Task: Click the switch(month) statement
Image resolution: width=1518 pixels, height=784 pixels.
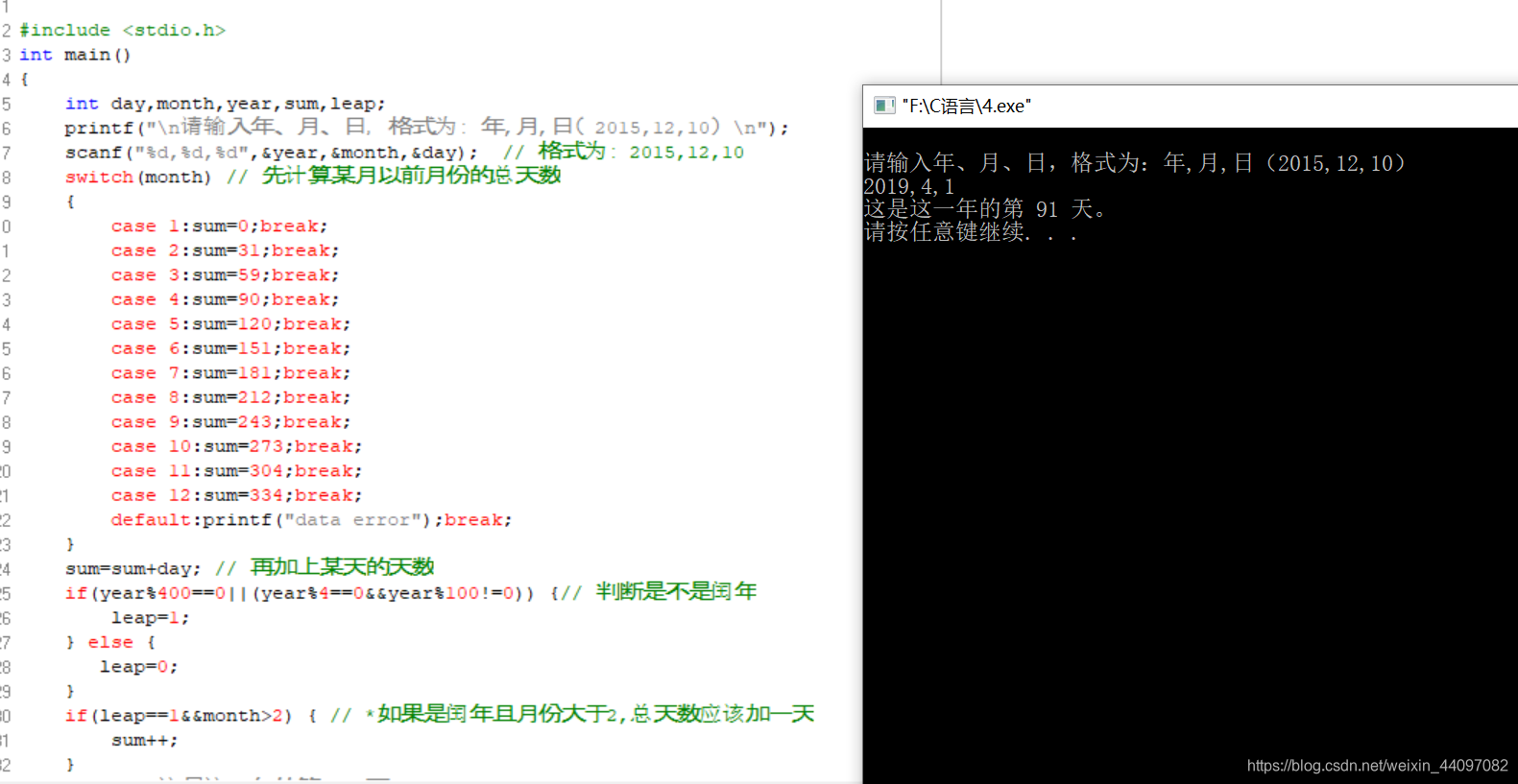Action: tap(137, 177)
